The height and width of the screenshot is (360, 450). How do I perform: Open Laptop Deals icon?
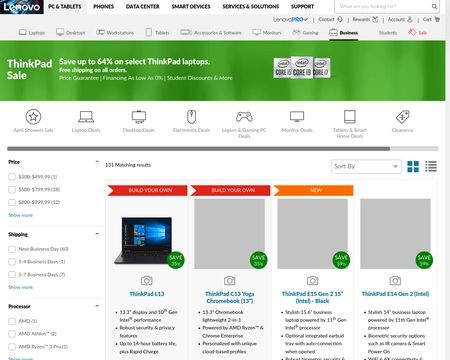point(86,117)
